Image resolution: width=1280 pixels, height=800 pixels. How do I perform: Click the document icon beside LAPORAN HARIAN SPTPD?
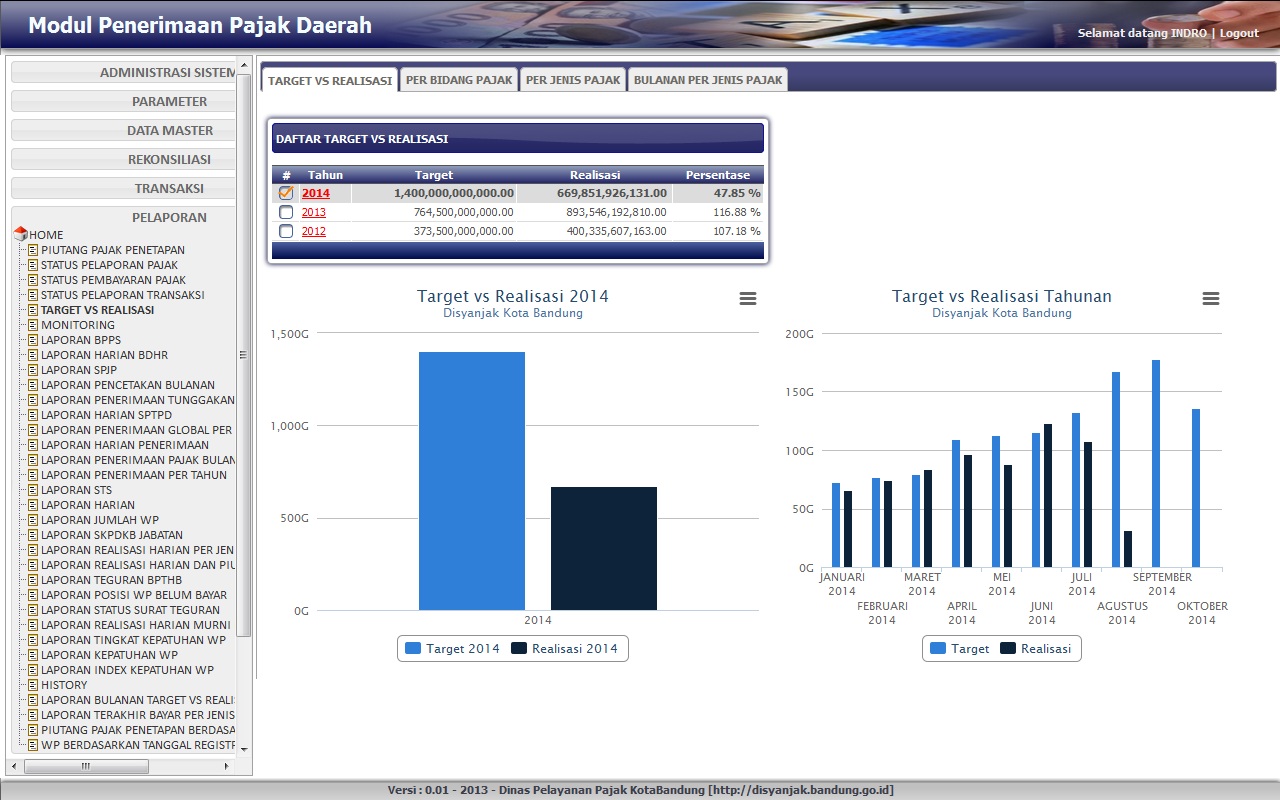[33, 415]
